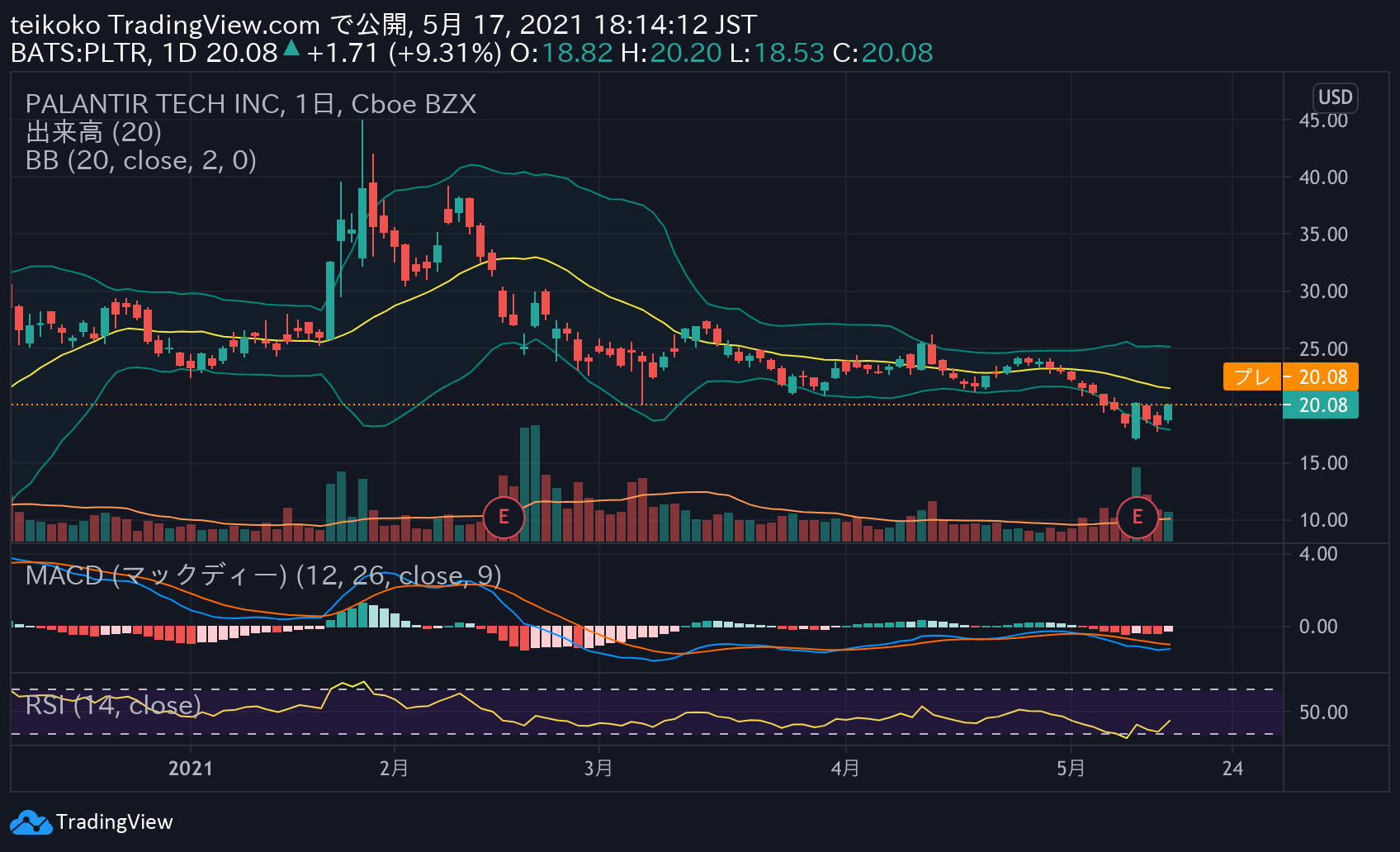
Task: Click the 40.00 price axis label
Action: coord(1323,177)
